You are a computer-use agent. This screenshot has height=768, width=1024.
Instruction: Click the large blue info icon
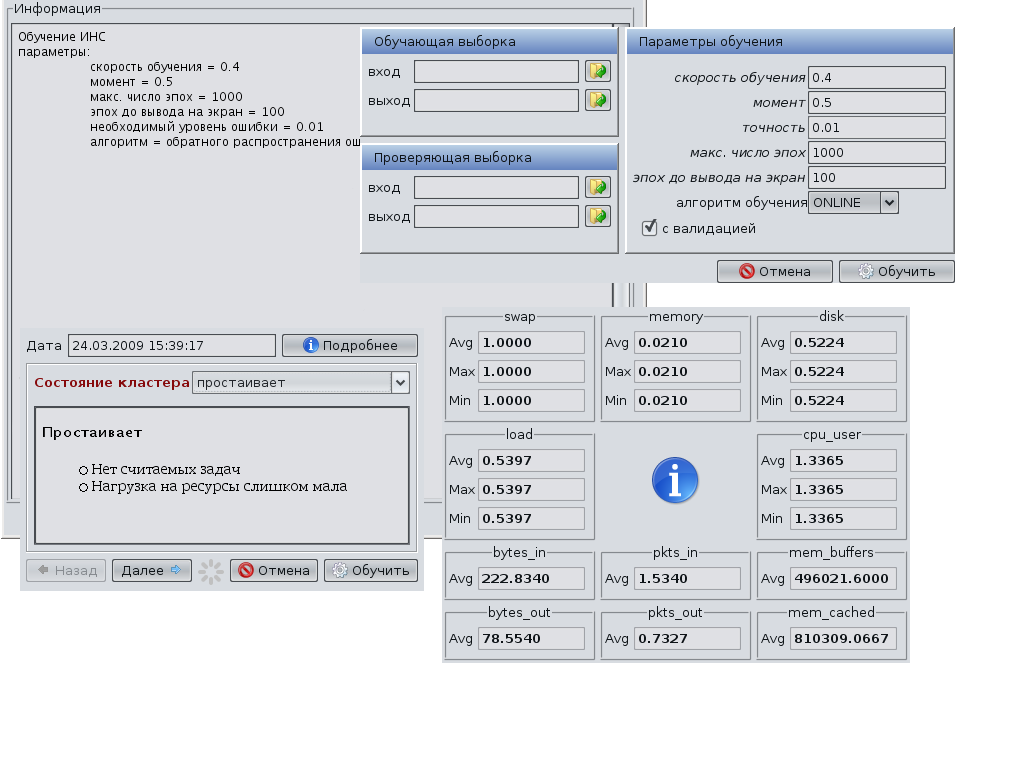[675, 480]
